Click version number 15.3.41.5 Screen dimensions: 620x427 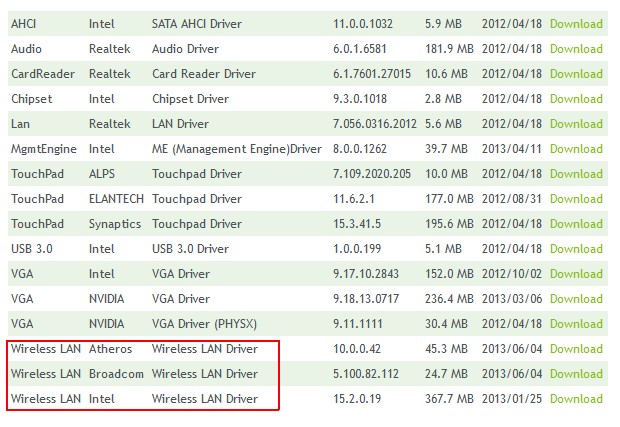tap(357, 223)
